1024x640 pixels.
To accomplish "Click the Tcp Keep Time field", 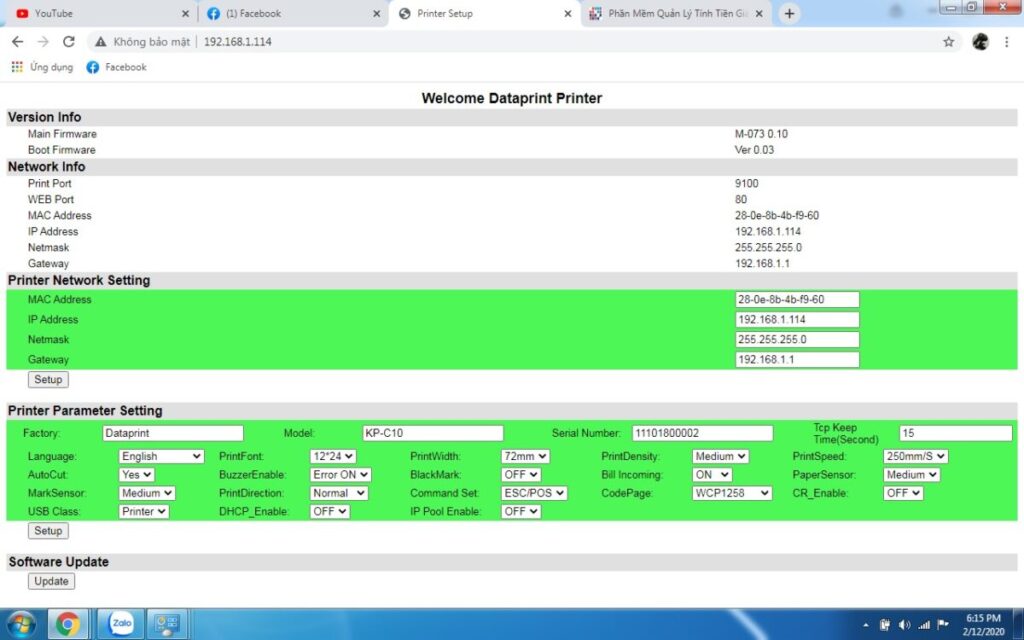I will click(x=955, y=433).
